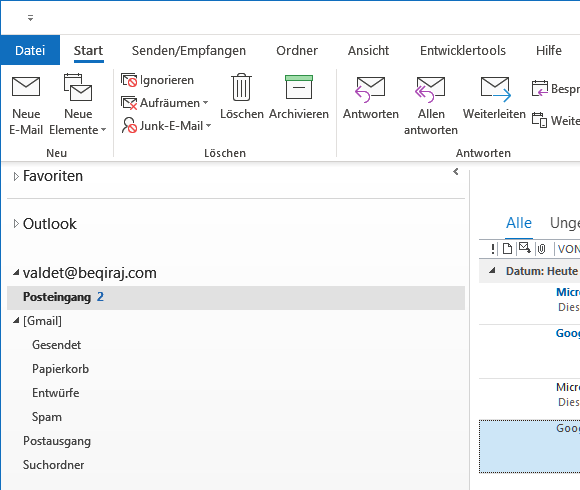Viewport: 580px width, 490px height.
Task: Open the Neue Elemente dropdown arrow
Action: 104,130
